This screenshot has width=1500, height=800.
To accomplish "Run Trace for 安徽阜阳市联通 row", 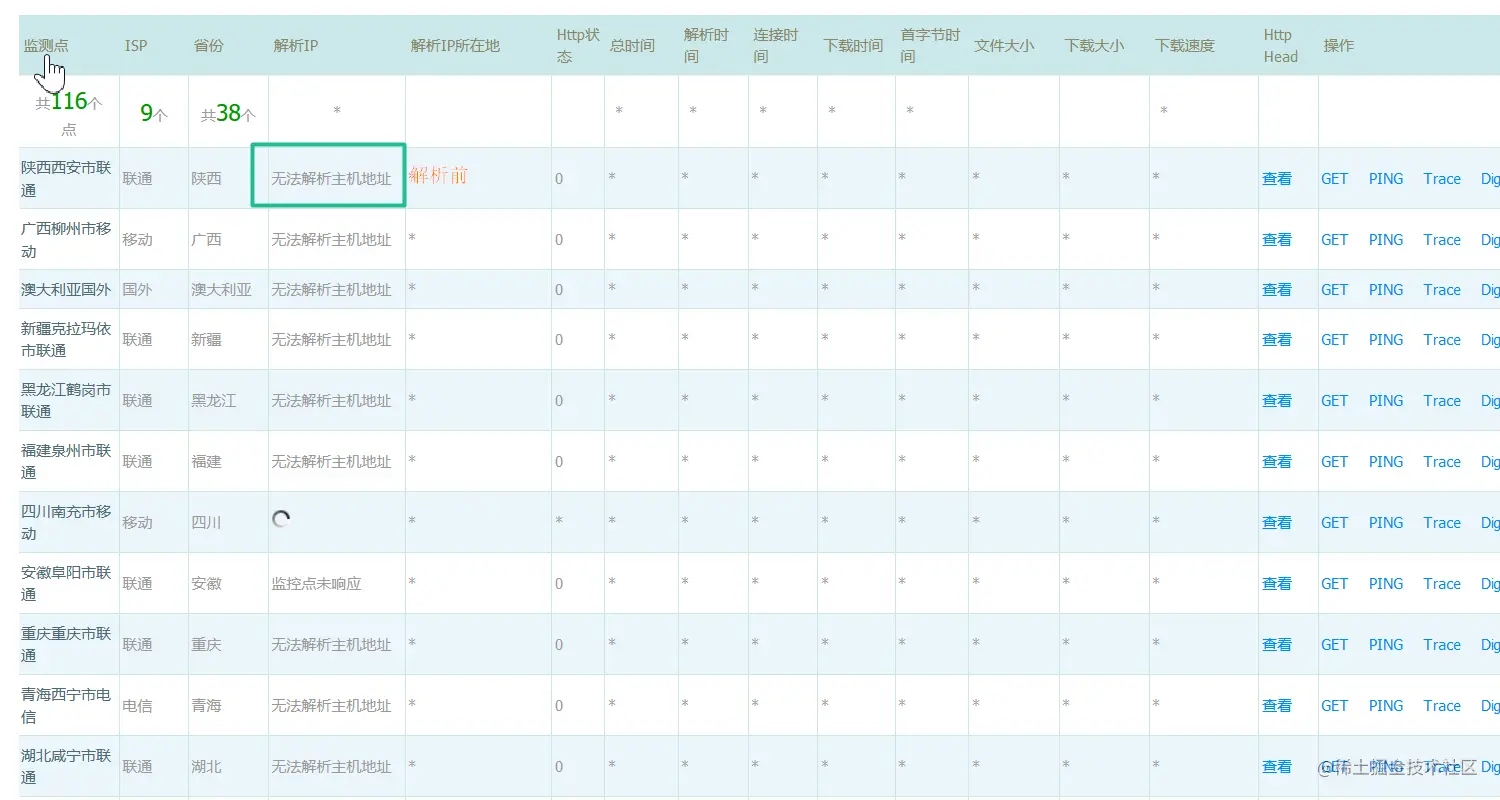I will (x=1442, y=584).
